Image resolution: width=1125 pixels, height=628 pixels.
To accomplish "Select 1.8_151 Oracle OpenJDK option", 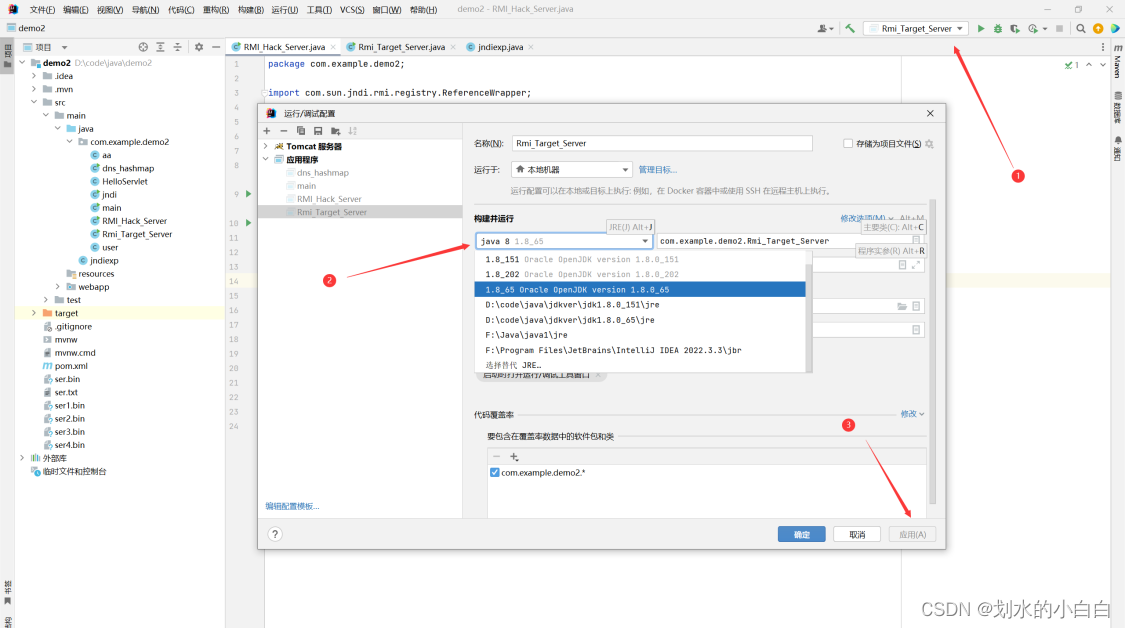I will [640, 259].
